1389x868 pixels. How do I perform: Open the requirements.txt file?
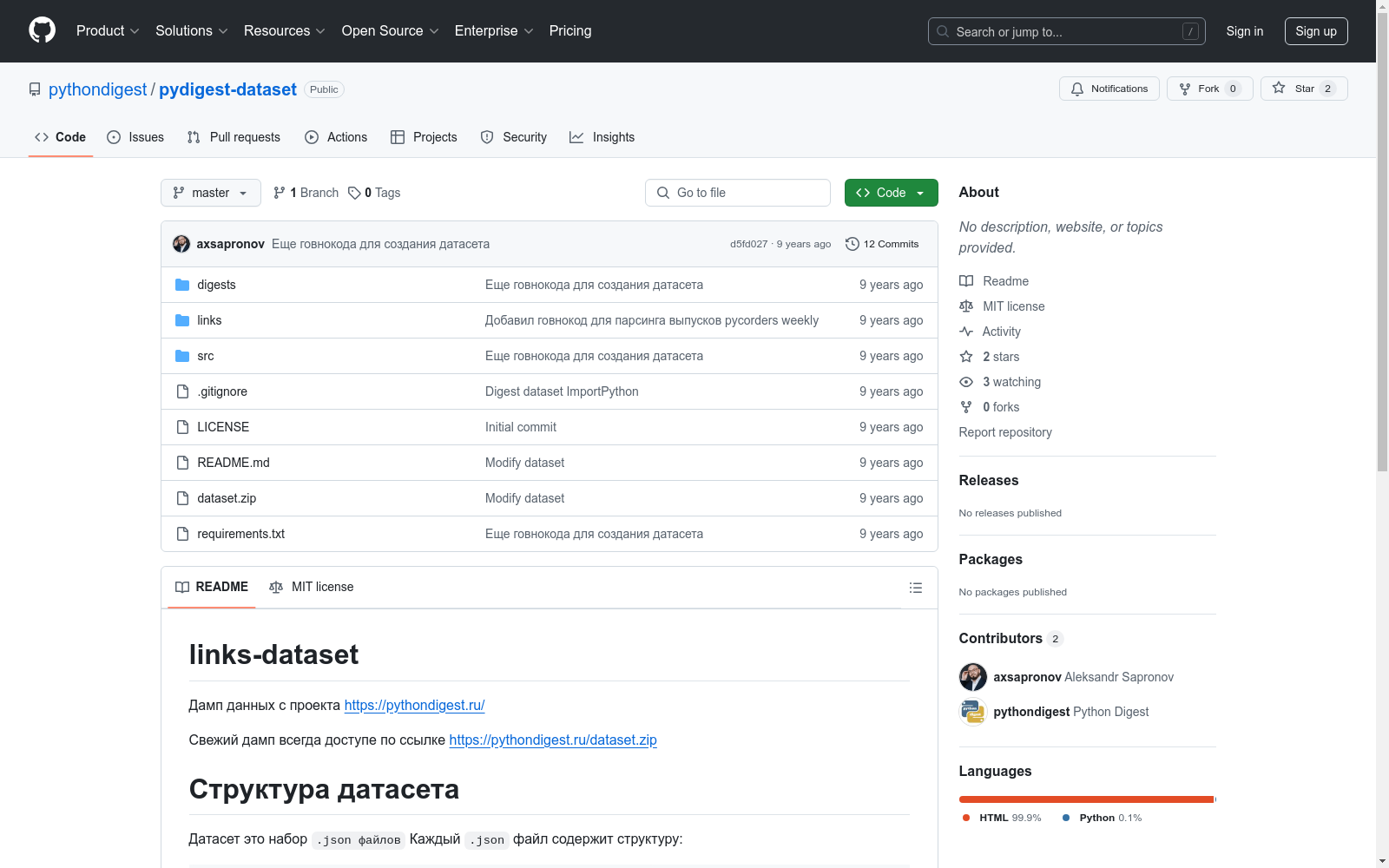click(241, 534)
